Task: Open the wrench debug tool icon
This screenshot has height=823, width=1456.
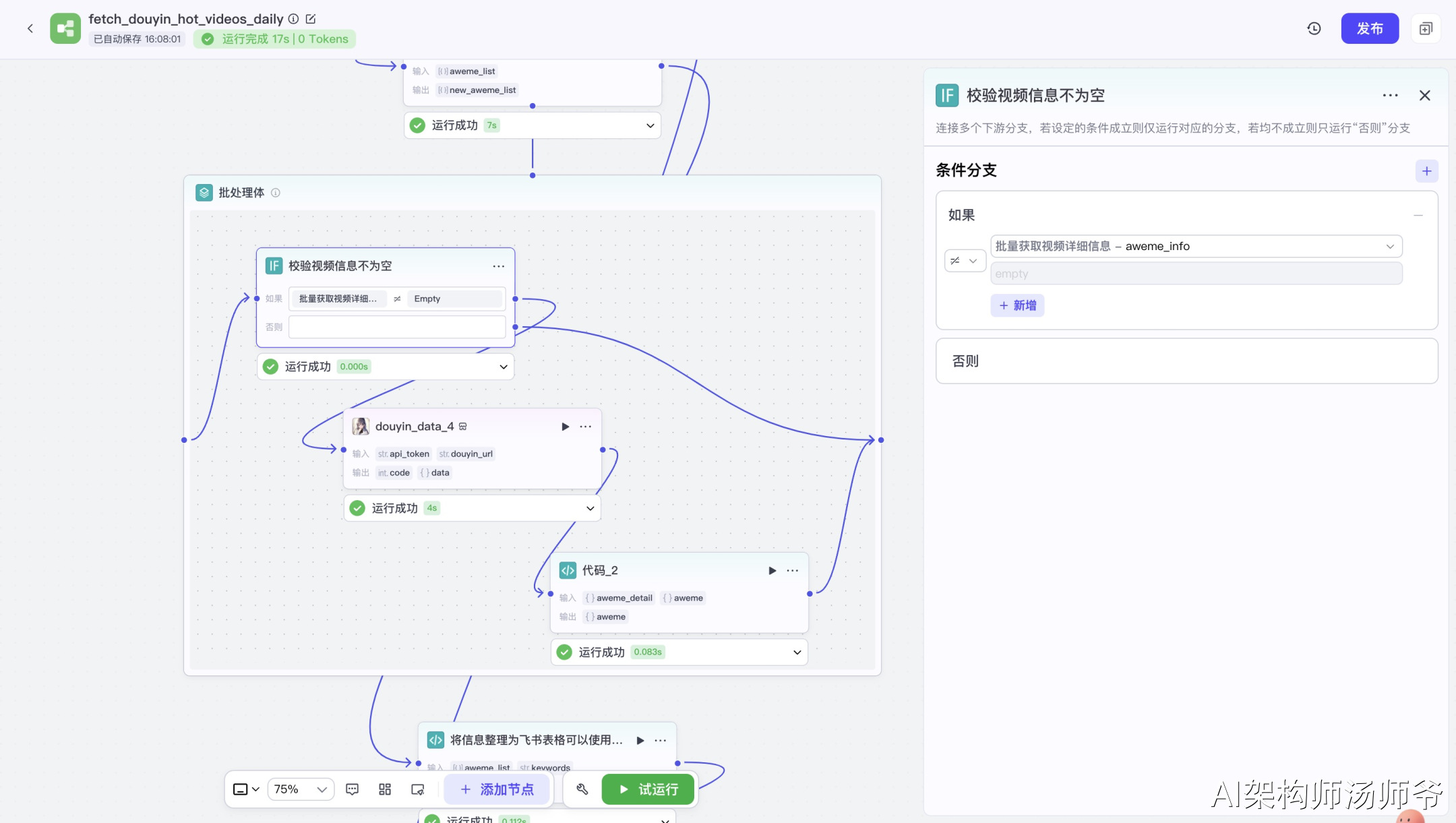Action: [582, 789]
